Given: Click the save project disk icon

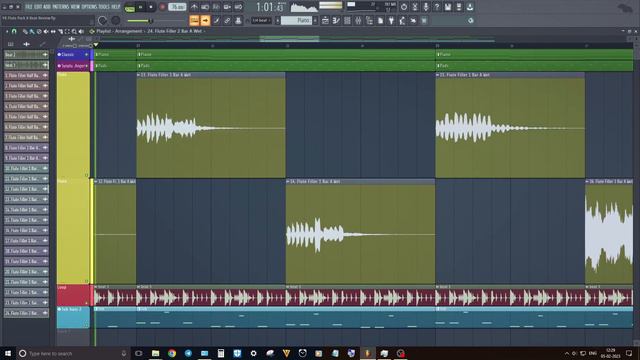Looking at the screenshot, I should tap(448, 7).
